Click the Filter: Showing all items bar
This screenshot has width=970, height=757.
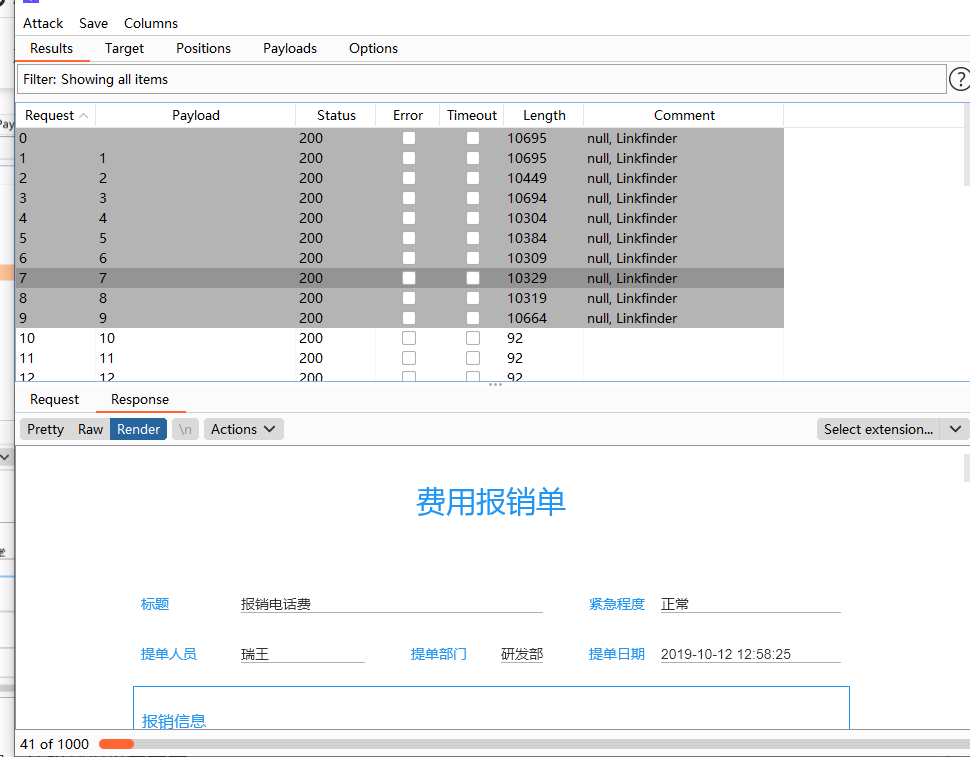click(480, 79)
